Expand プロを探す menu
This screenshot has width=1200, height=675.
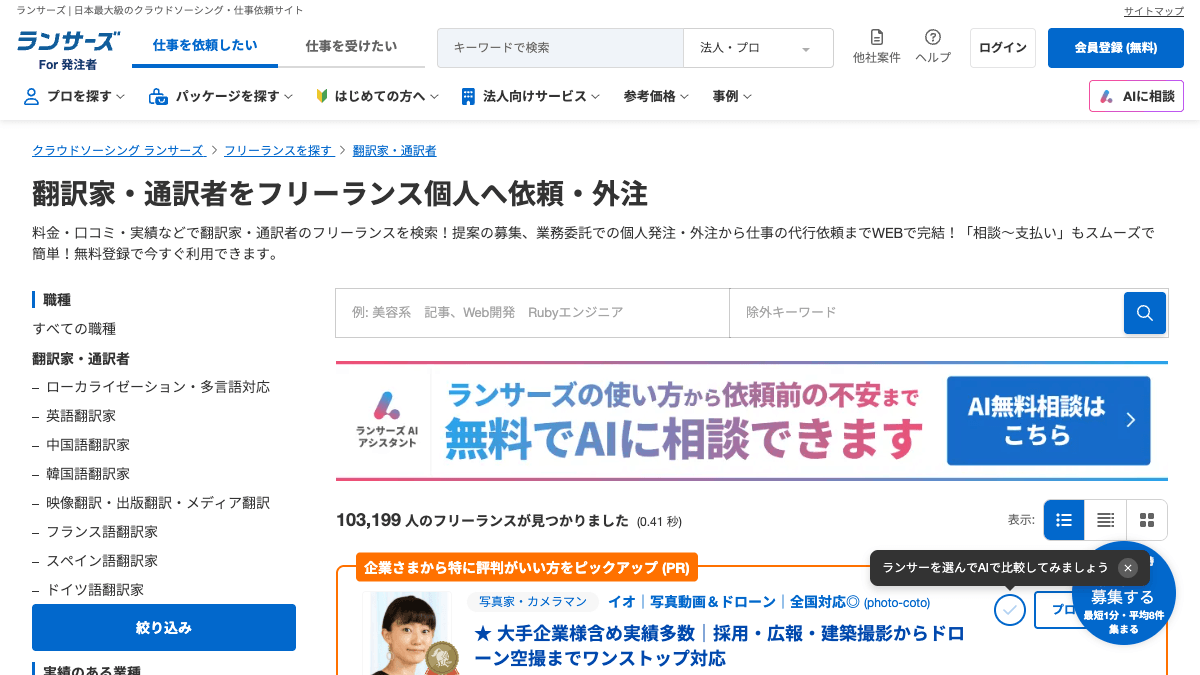73,96
